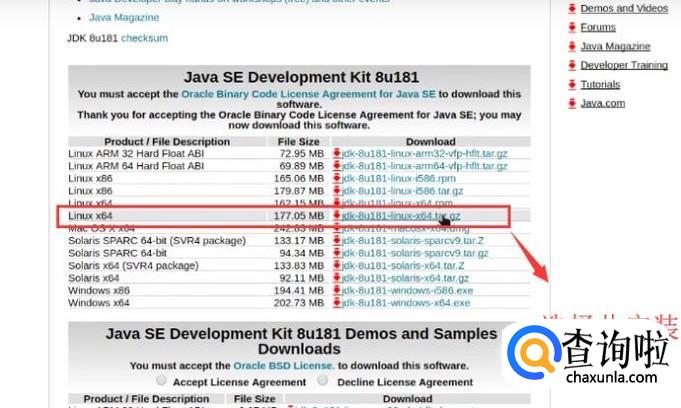This screenshot has height=408, width=681.
Task: Visit the Java.com sidebar link
Action: click(x=603, y=103)
